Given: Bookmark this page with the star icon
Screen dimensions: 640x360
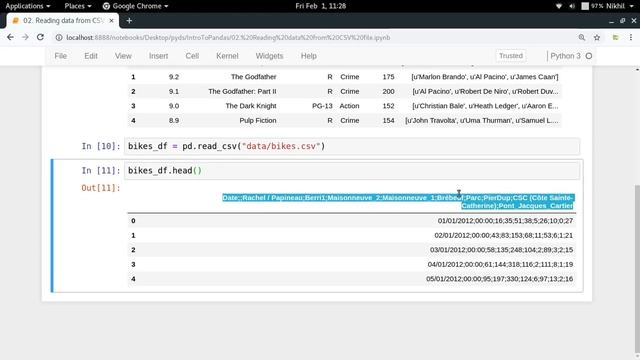Looking at the screenshot, I should pos(597,38).
